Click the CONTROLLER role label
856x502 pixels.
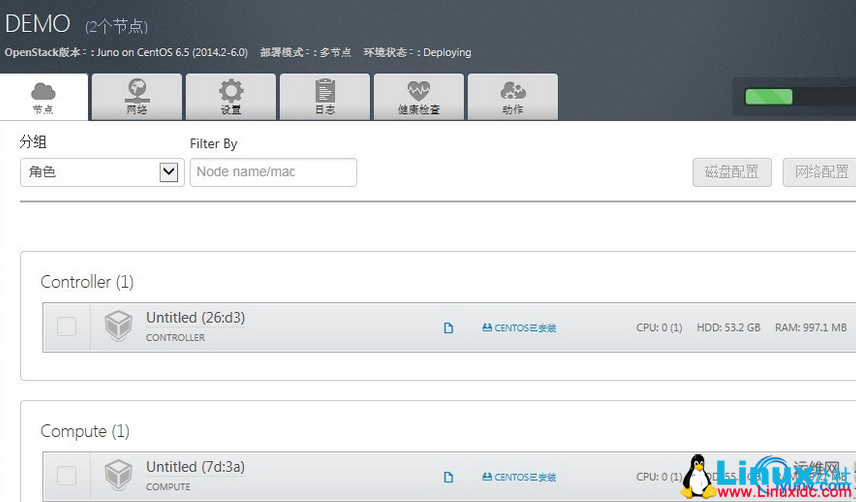175,338
